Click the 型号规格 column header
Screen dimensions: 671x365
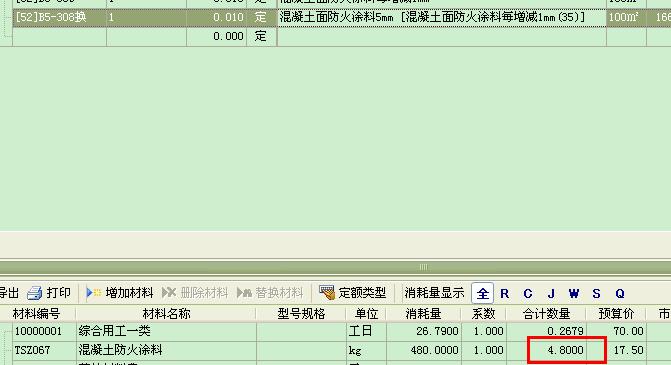coord(301,314)
